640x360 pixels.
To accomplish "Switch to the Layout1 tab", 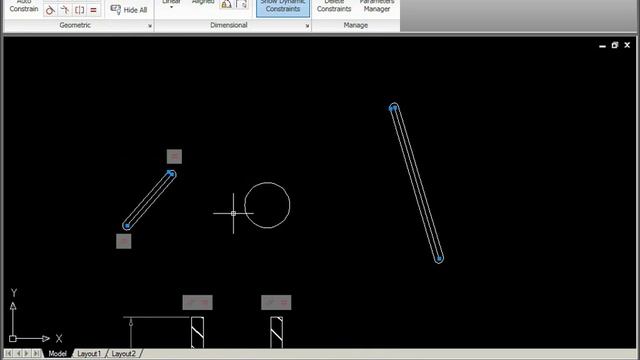I will [x=89, y=353].
